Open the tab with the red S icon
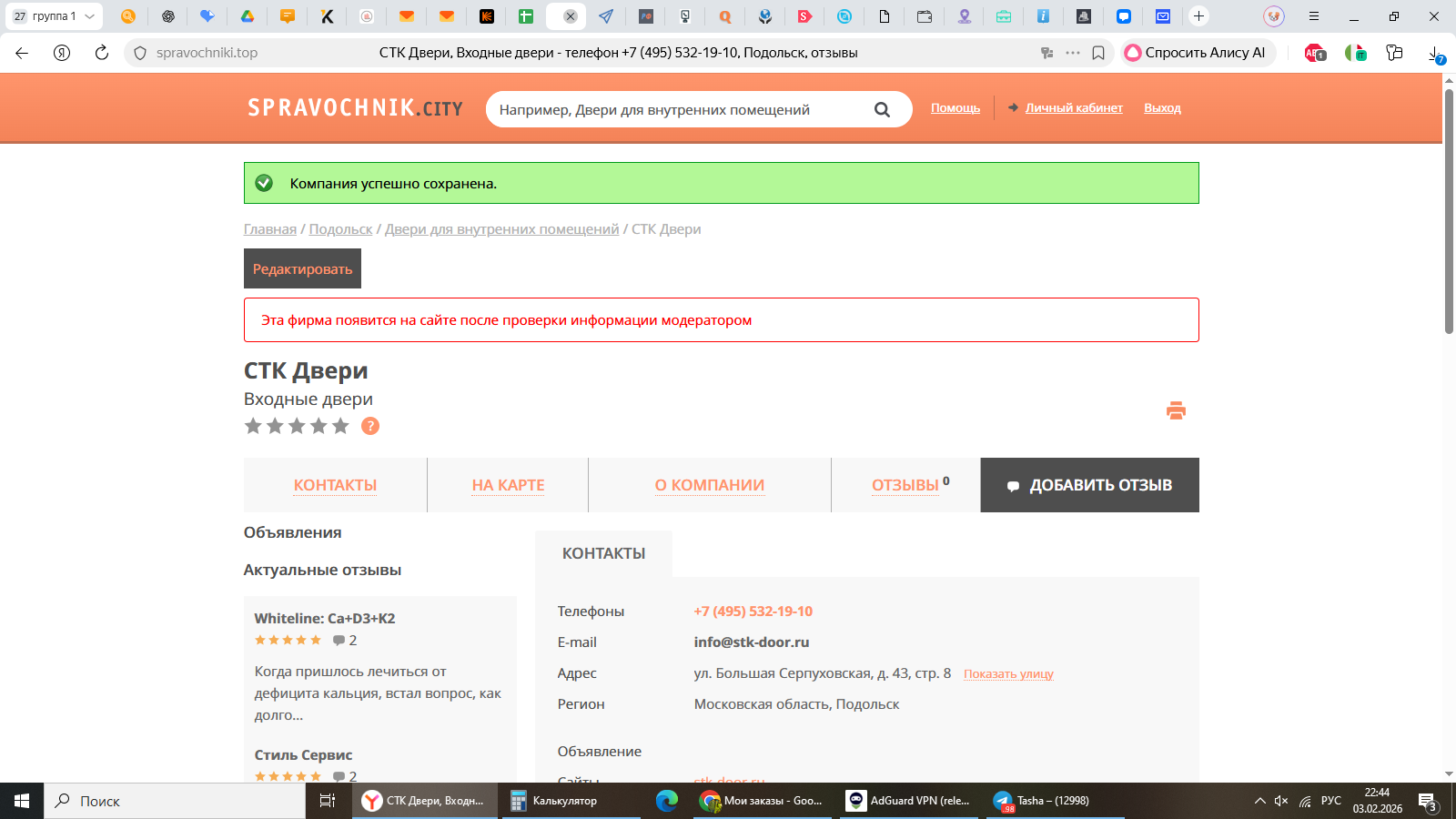 [x=804, y=16]
